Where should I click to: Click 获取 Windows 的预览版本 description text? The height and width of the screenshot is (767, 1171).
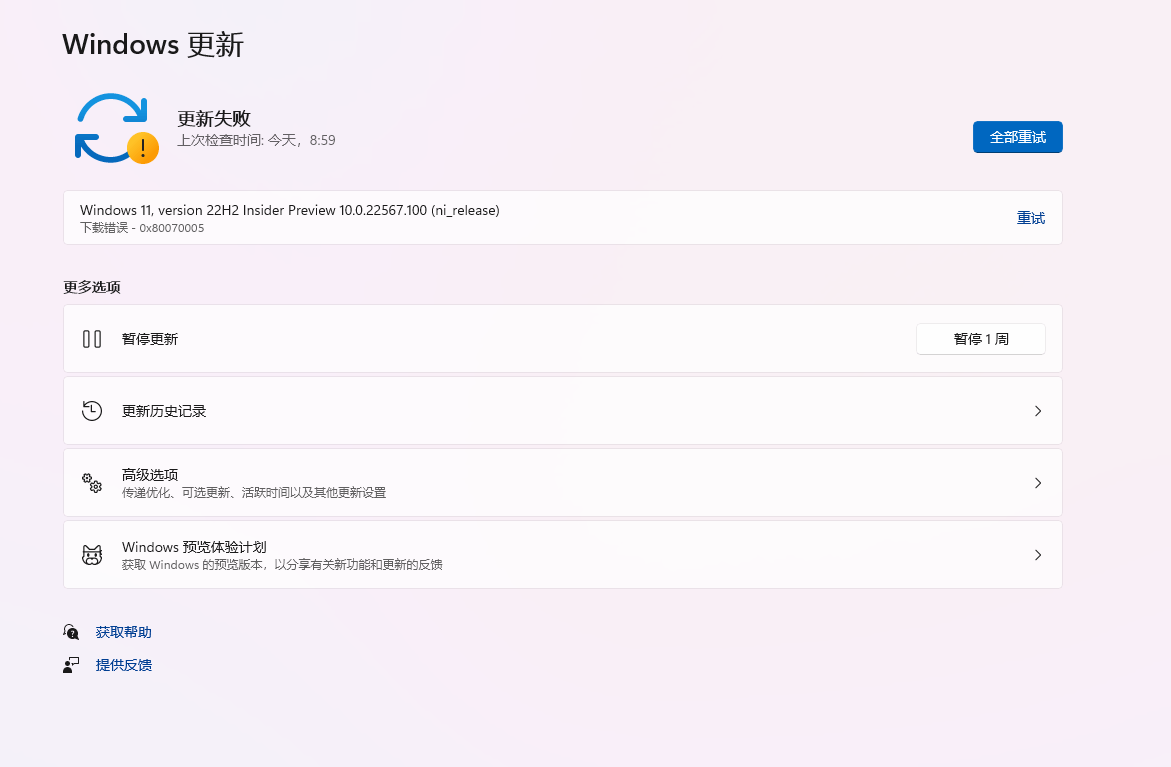tap(282, 565)
